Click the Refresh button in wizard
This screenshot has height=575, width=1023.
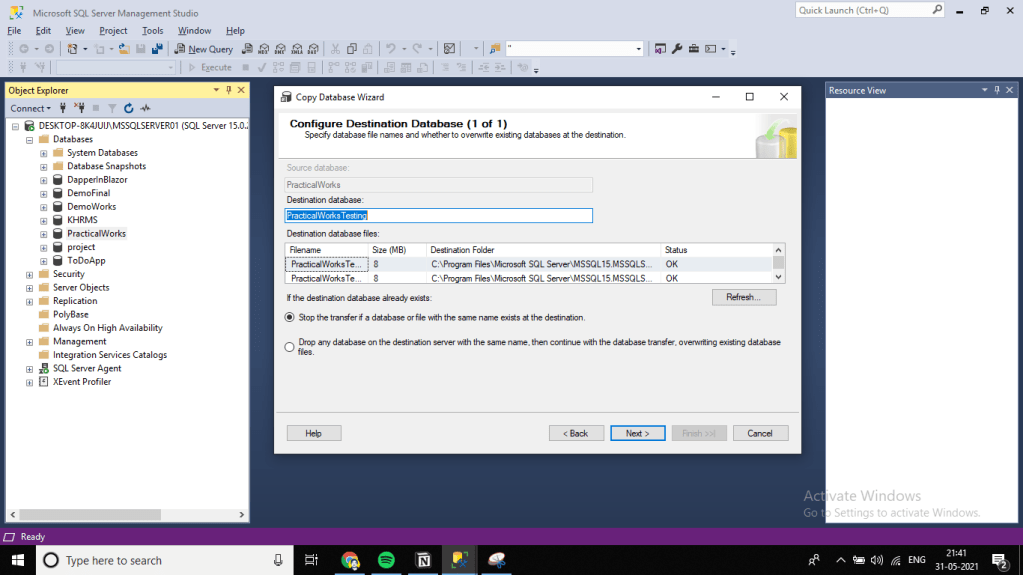pyautogui.click(x=743, y=297)
